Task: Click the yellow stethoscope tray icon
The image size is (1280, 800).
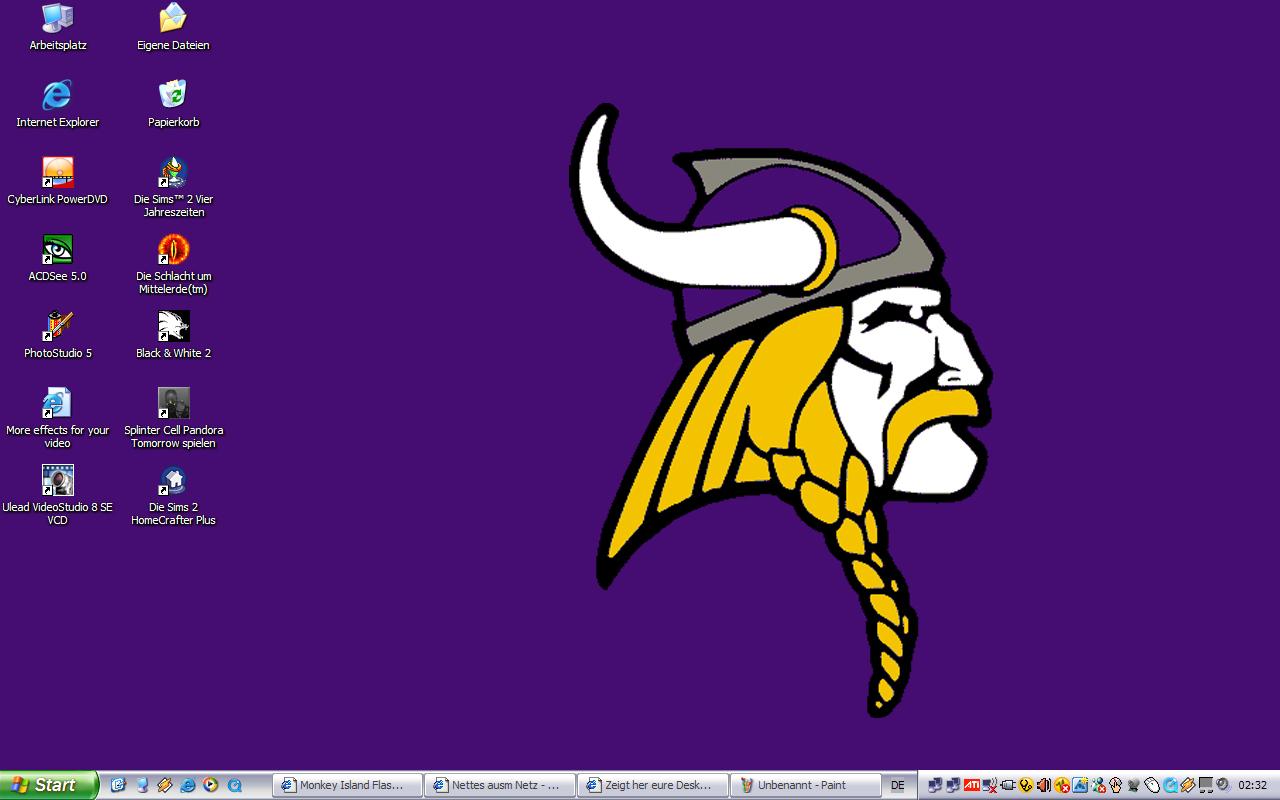Action: pos(1025,785)
